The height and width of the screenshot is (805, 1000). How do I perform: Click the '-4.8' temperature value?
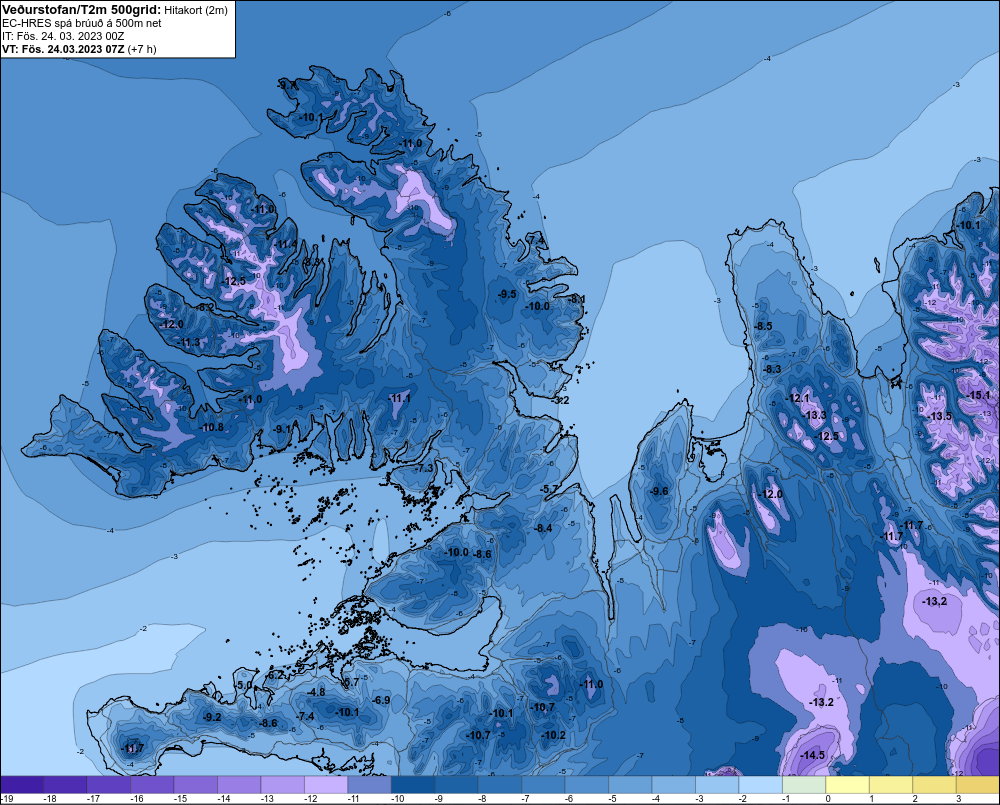pos(316,692)
